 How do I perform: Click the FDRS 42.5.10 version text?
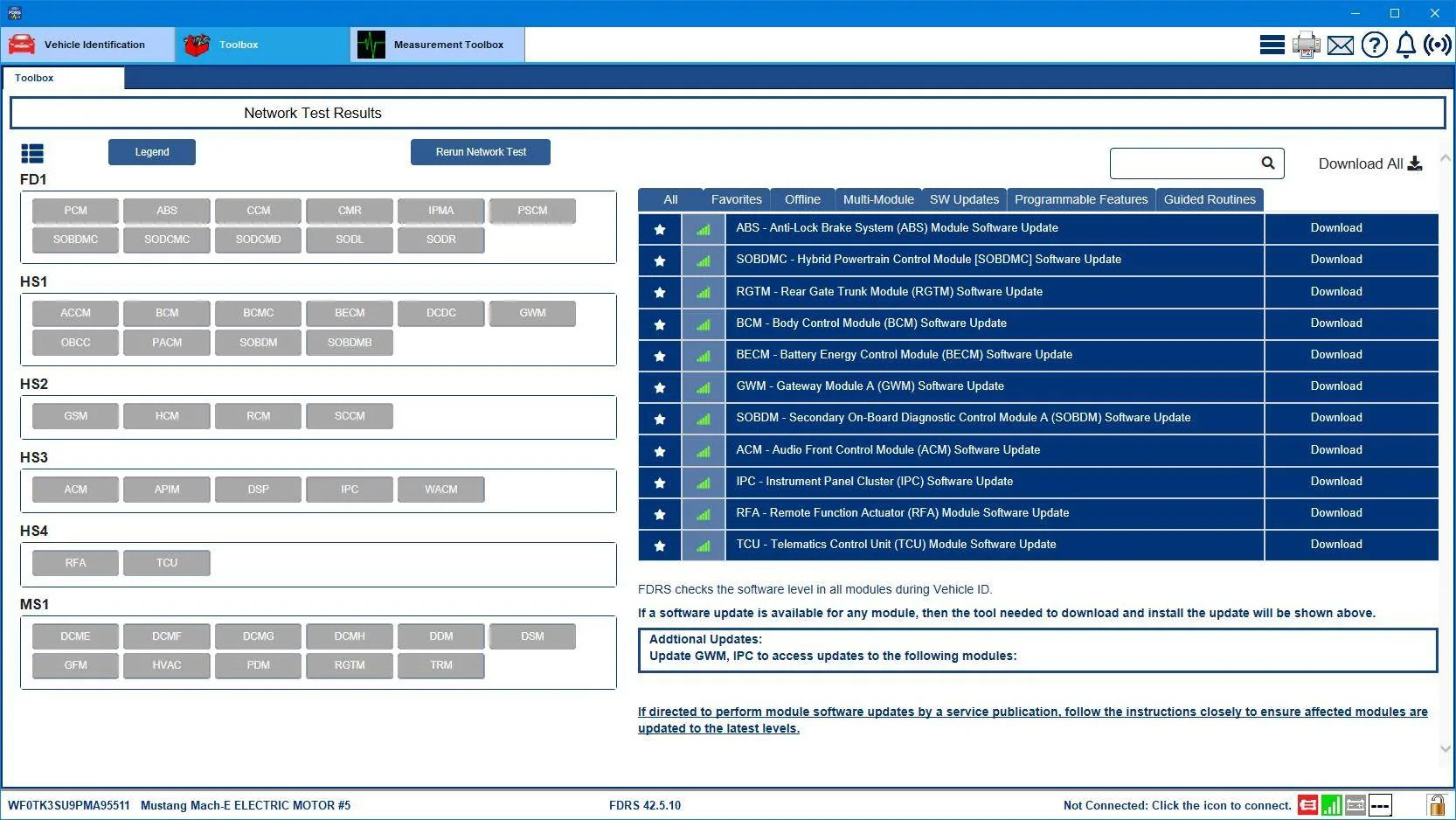(645, 805)
